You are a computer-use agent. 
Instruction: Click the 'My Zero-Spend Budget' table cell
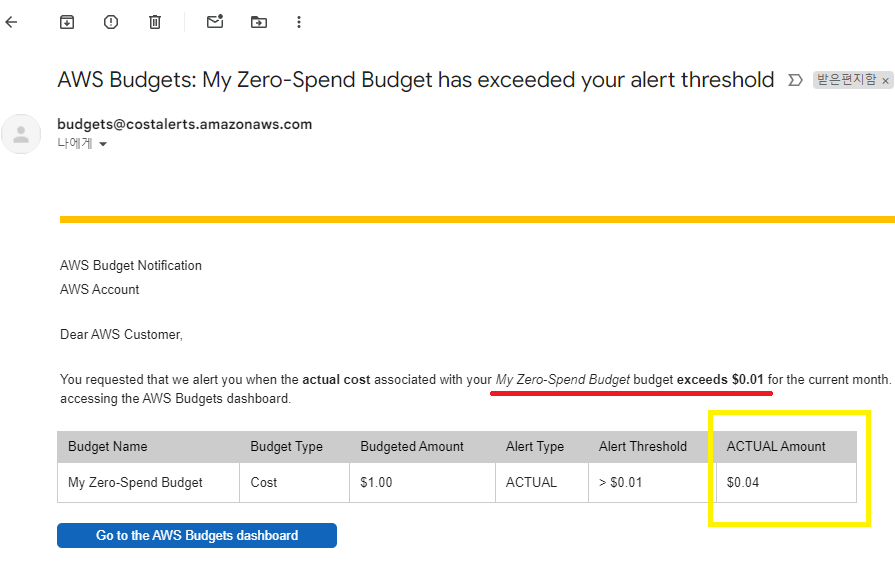coord(148,483)
